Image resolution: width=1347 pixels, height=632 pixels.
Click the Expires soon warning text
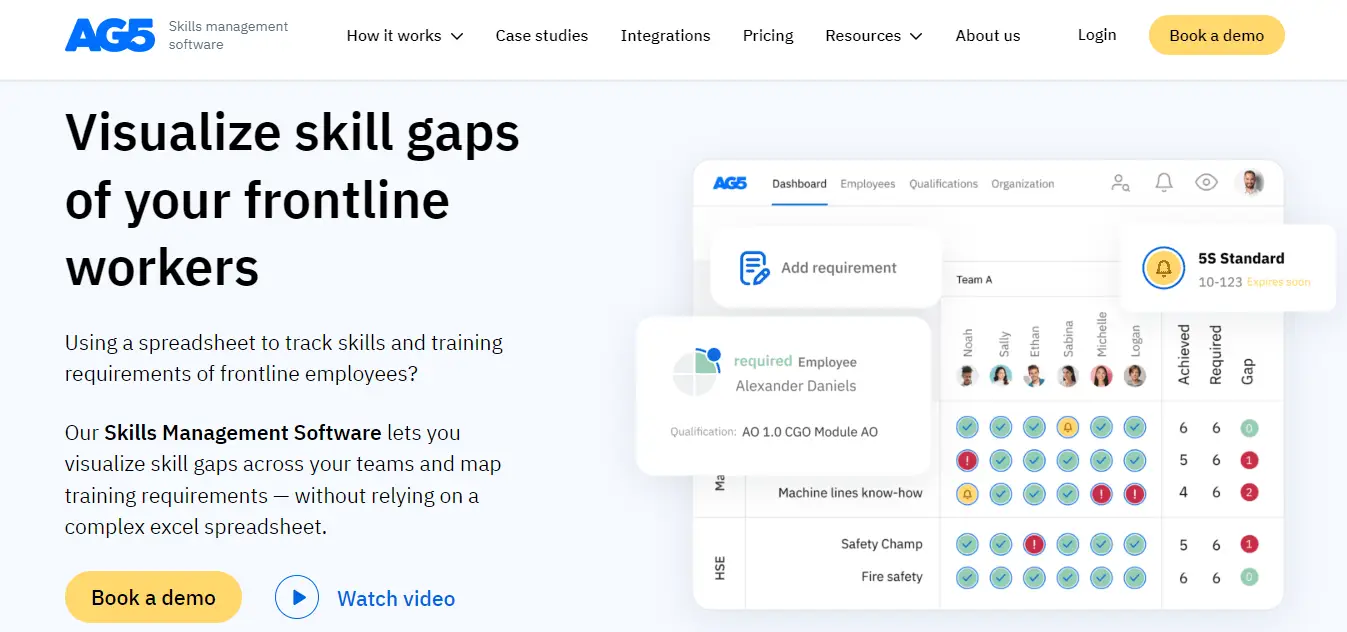1278,282
